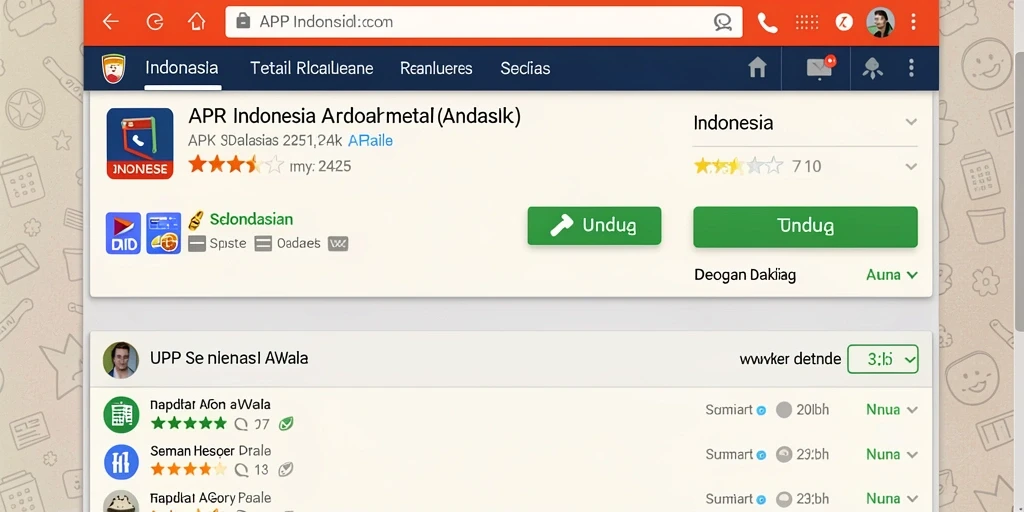The height and width of the screenshot is (512, 1024).
Task: Click Sumiart in the Napdlar AGory row
Action: (729, 499)
